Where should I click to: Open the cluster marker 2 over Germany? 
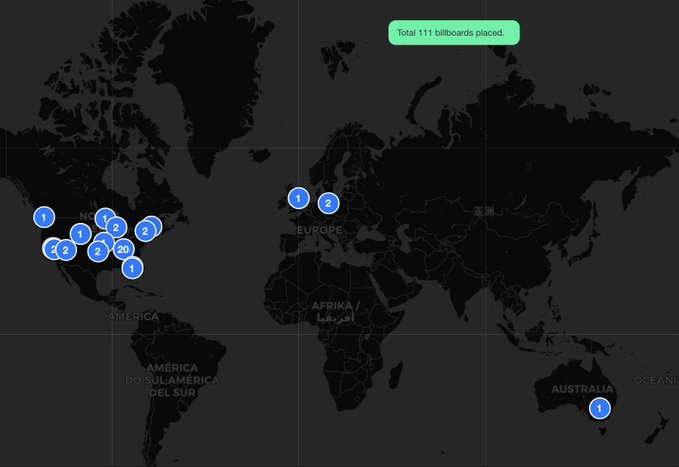328,203
